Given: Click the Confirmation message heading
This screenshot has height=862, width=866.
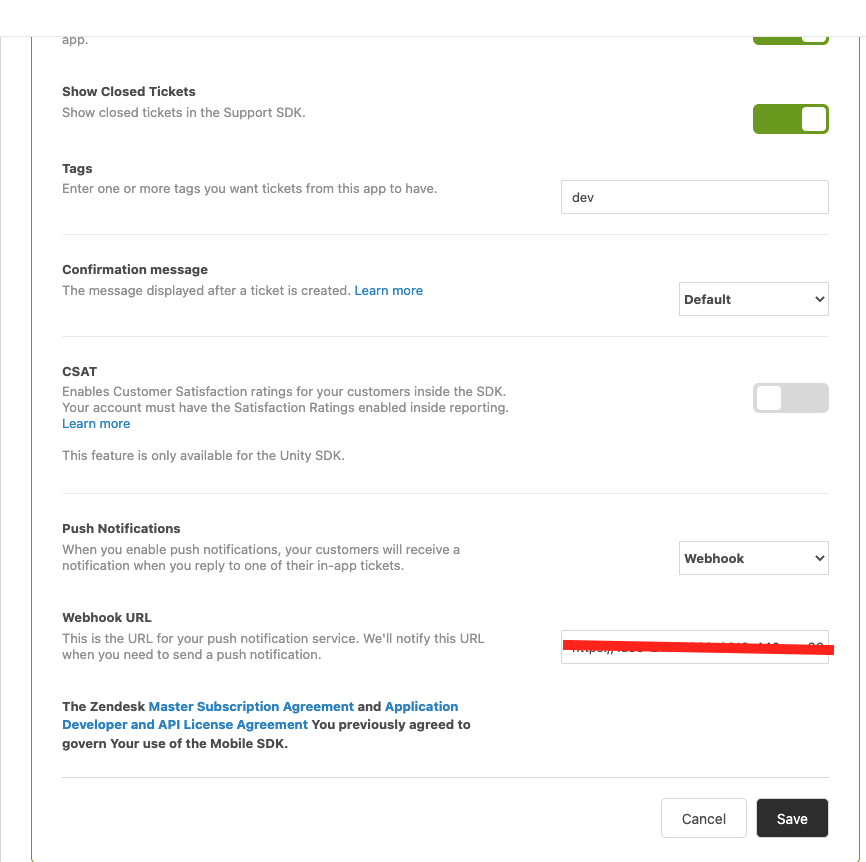Looking at the screenshot, I should 135,270.
